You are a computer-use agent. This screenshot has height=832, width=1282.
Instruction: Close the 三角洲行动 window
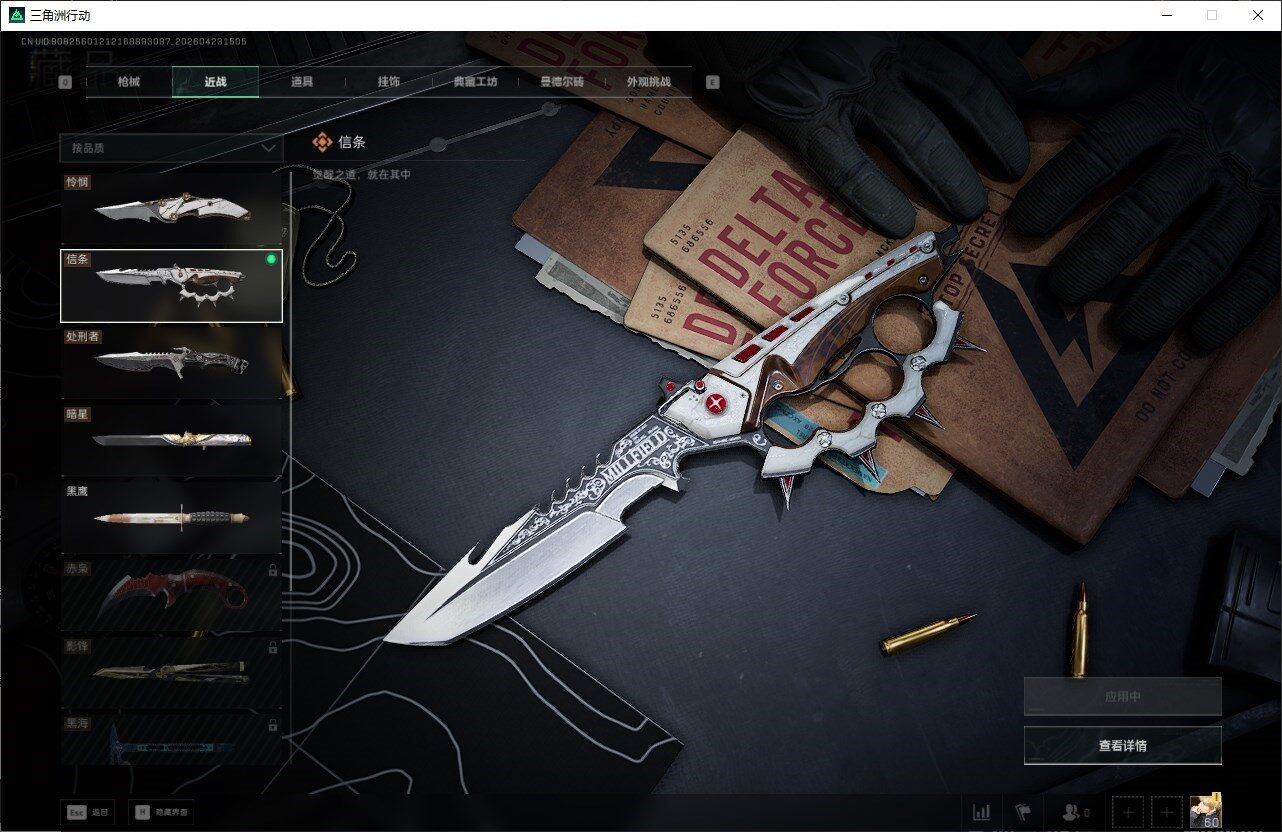1258,15
